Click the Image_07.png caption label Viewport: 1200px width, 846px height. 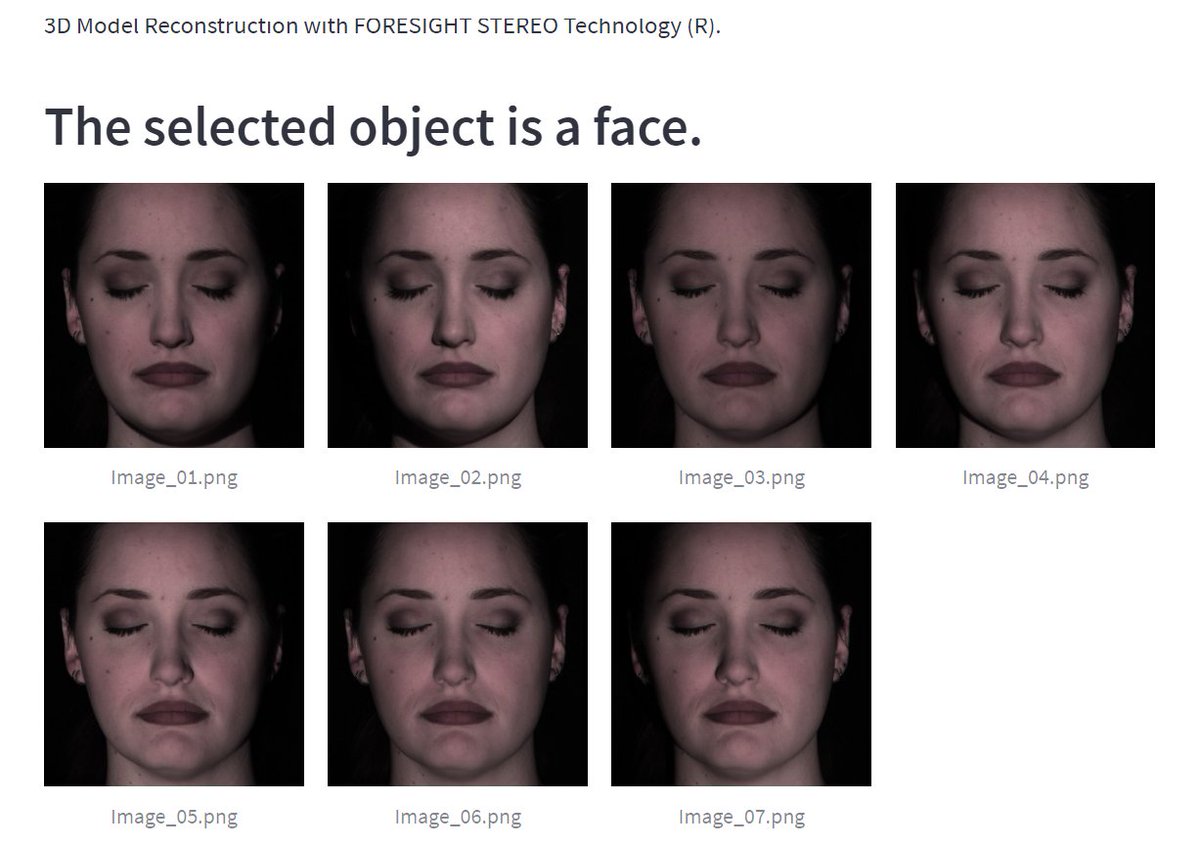point(741,817)
